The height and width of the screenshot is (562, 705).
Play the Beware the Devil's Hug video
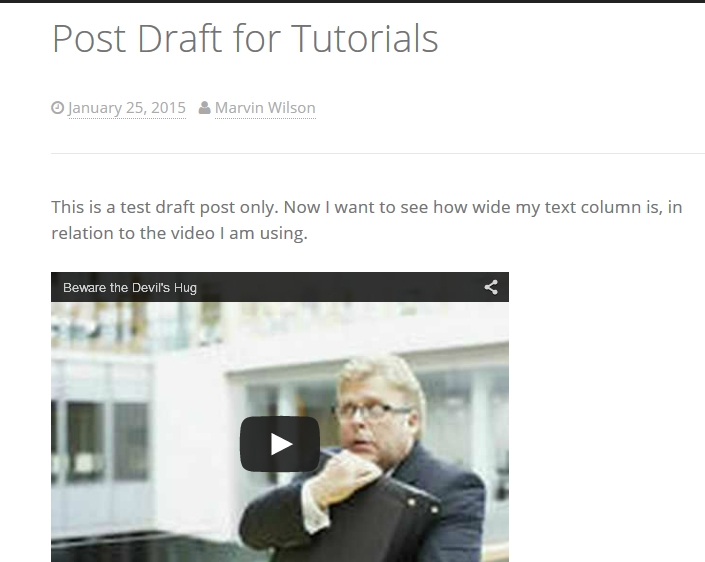point(280,444)
